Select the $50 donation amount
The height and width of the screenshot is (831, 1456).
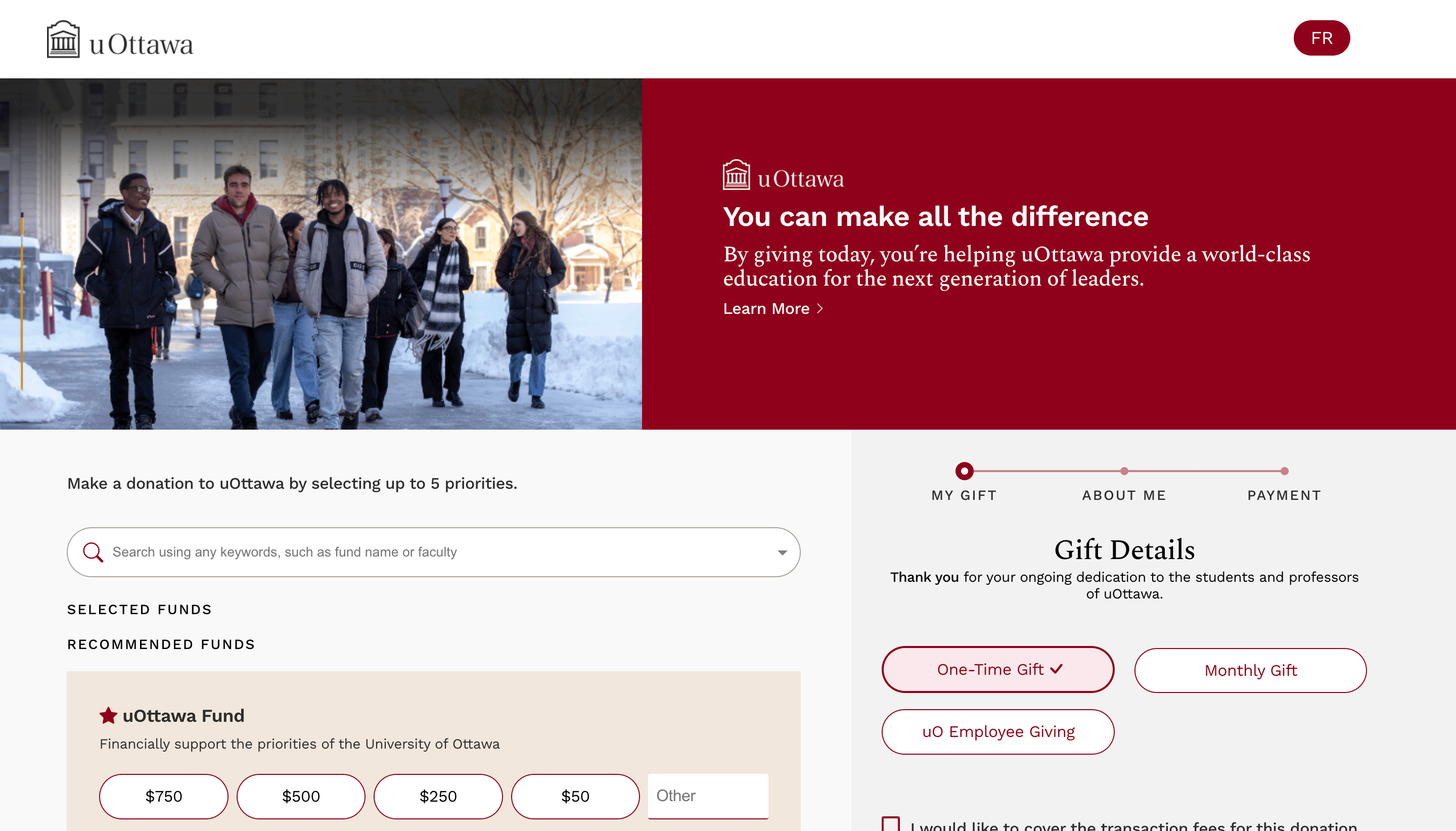point(575,796)
